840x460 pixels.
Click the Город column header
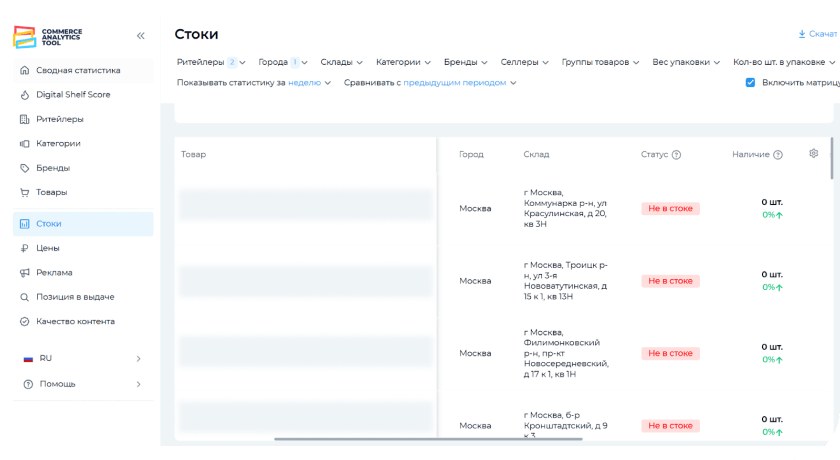click(x=471, y=154)
